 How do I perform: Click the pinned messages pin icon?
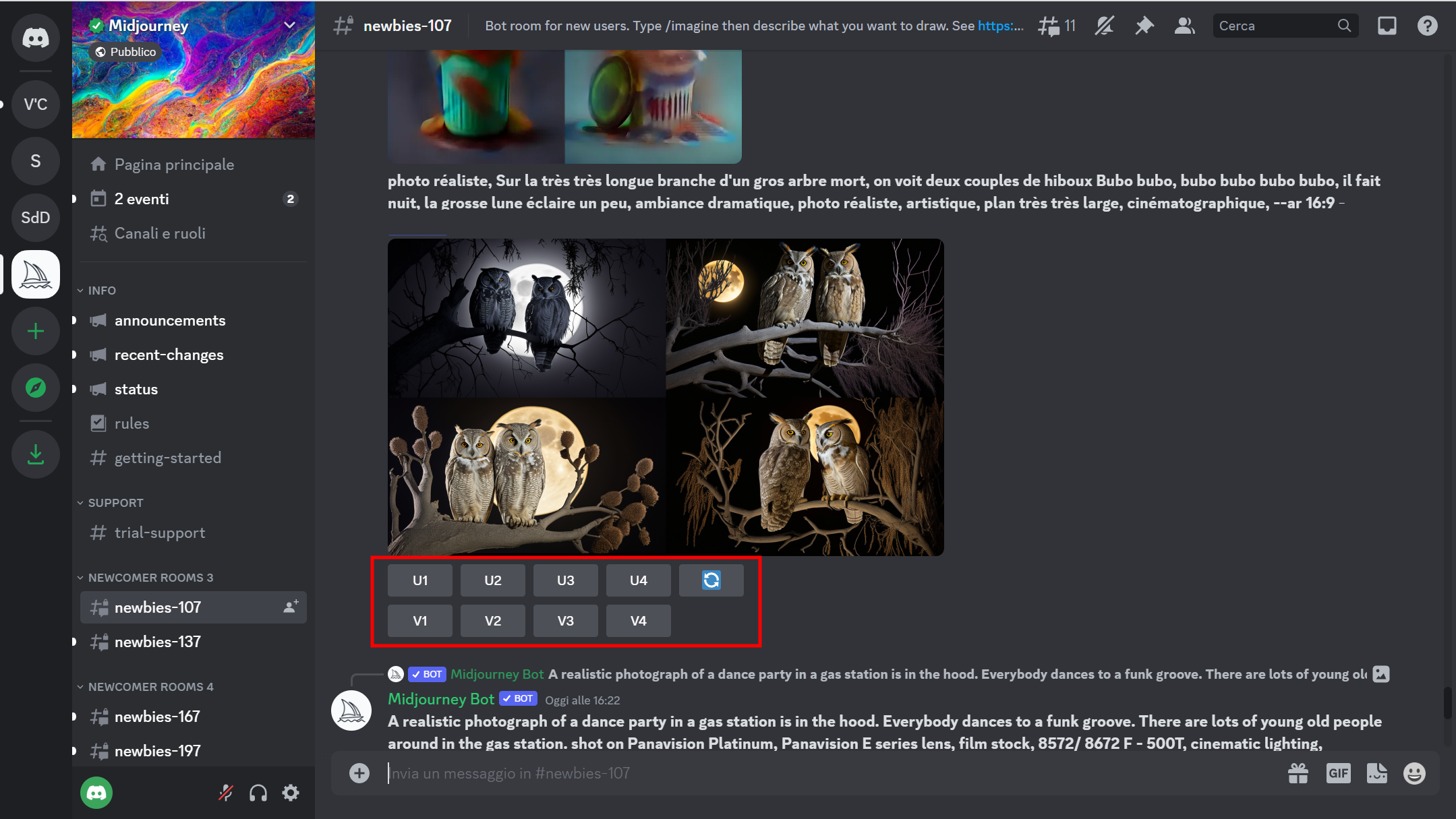click(x=1144, y=26)
